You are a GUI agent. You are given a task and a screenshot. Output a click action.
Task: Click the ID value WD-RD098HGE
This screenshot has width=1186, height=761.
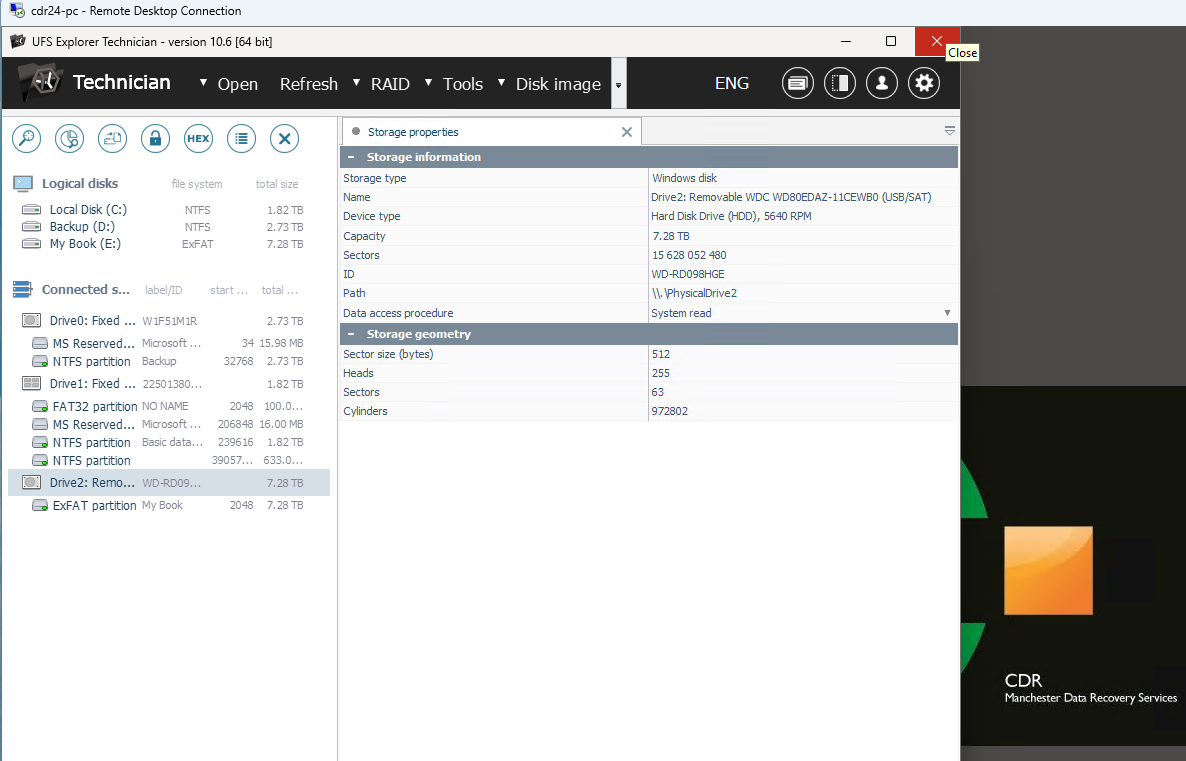(688, 274)
